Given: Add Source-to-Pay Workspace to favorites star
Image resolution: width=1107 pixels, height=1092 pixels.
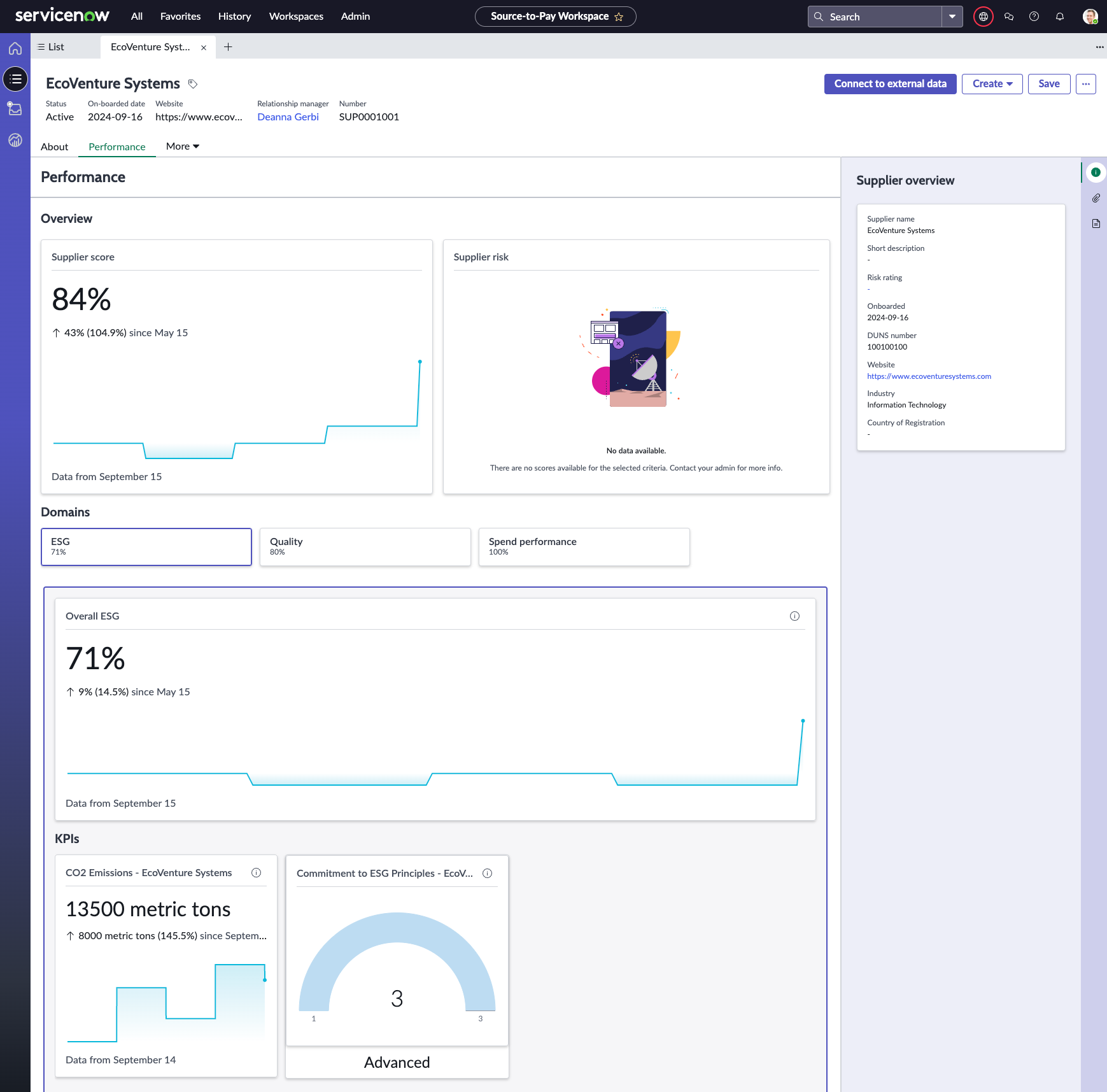Looking at the screenshot, I should click(619, 17).
